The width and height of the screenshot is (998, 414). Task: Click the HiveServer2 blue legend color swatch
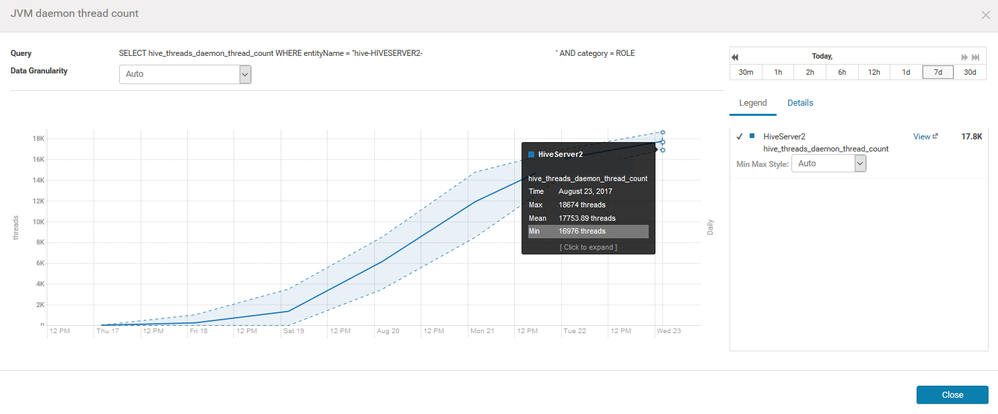(751, 135)
